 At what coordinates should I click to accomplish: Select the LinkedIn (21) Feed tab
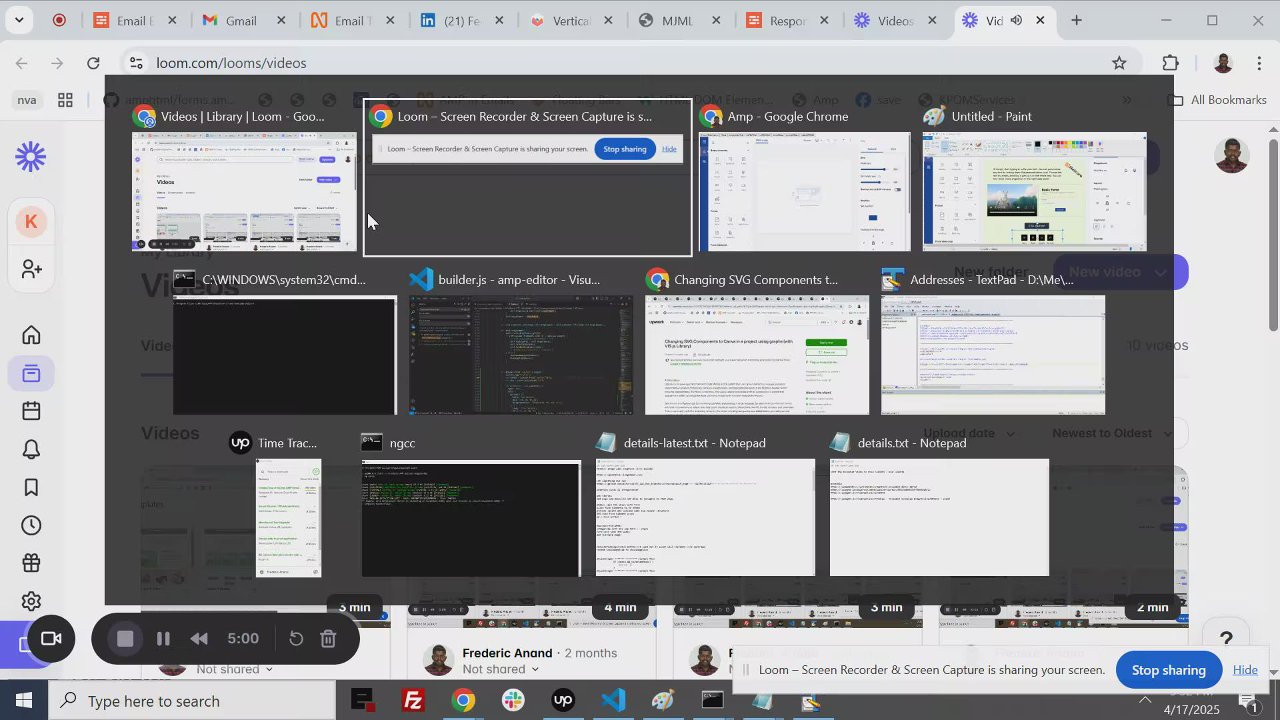pos(462,20)
